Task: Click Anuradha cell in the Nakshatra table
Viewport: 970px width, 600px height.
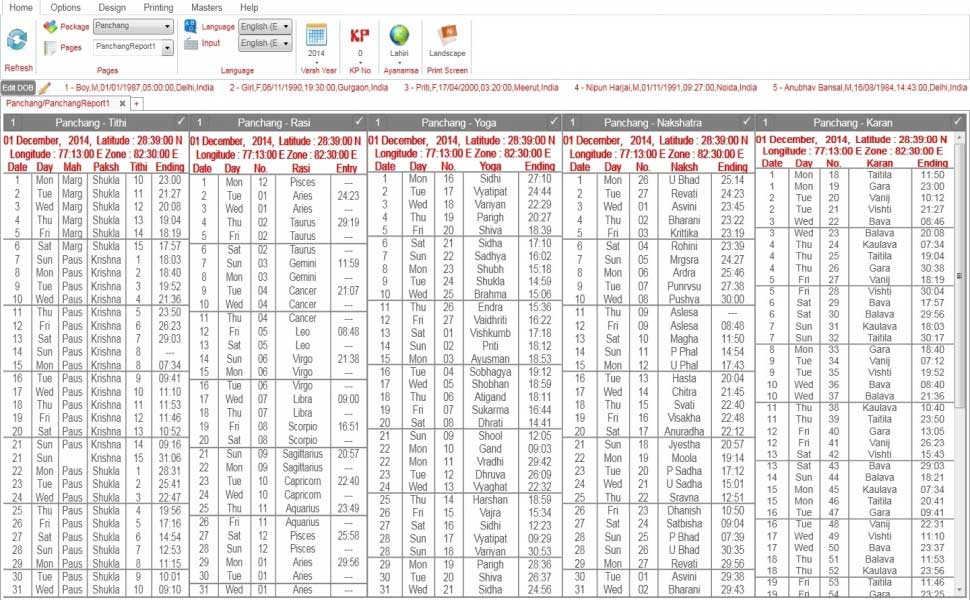Action: coord(684,431)
